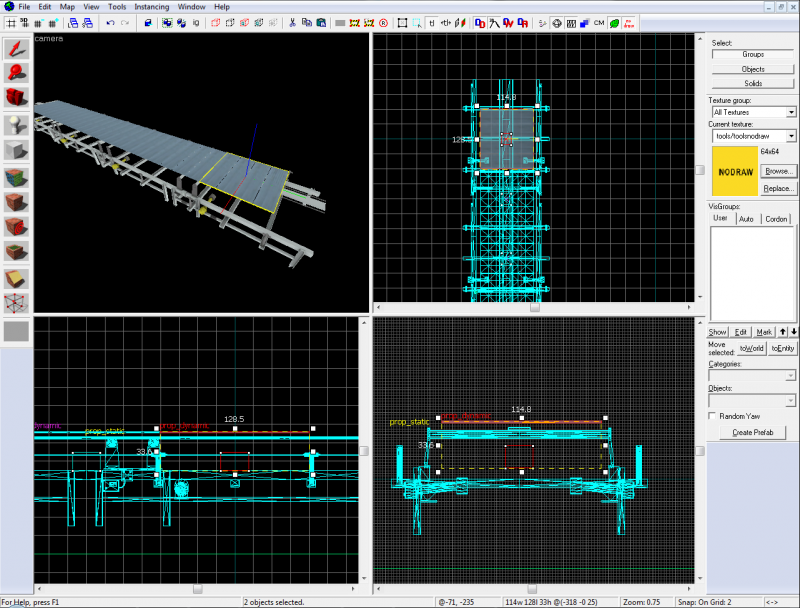
Task: Select the Camera tool
Action: tap(16, 98)
